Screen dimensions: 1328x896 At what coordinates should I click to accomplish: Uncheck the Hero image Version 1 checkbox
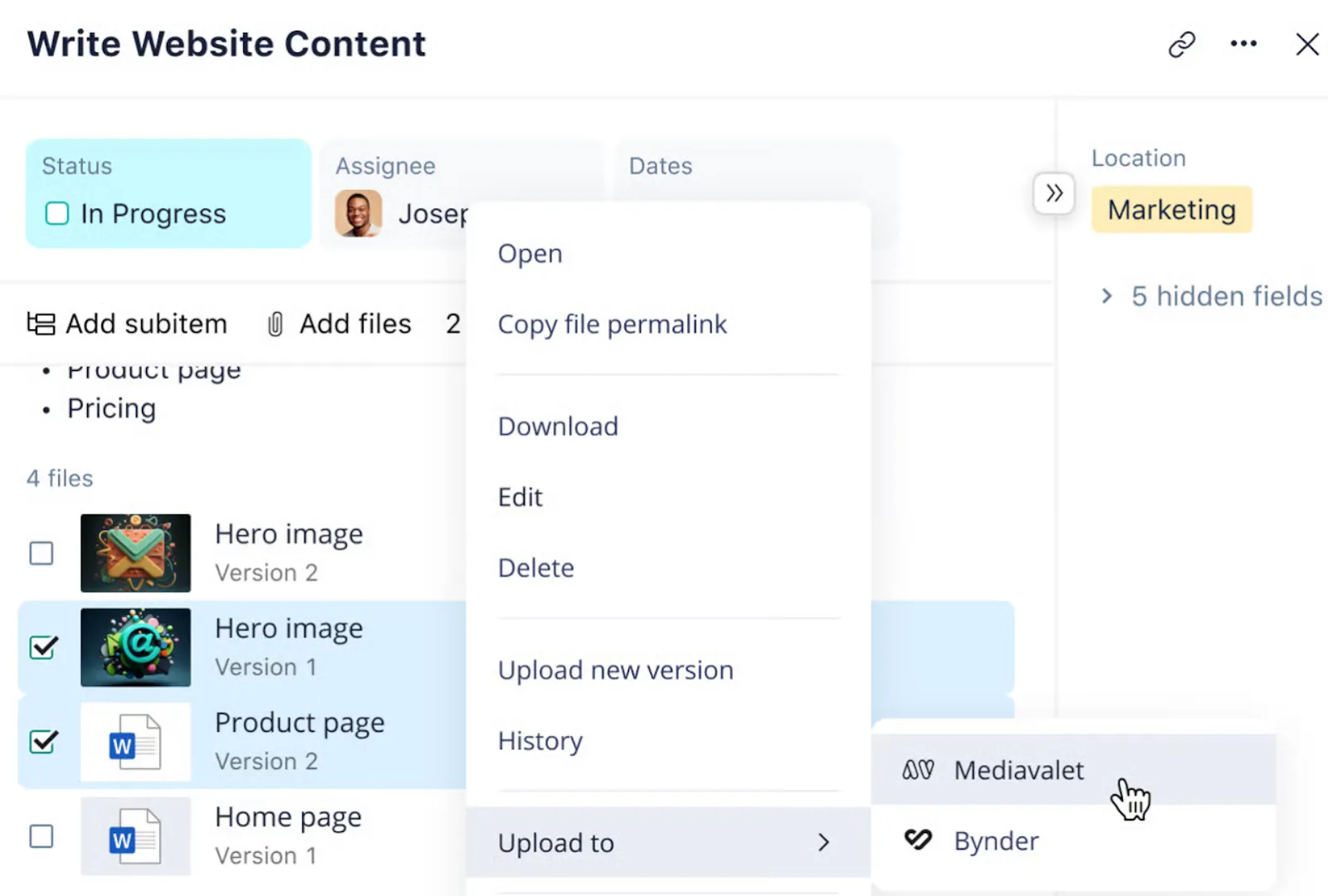[x=43, y=647]
